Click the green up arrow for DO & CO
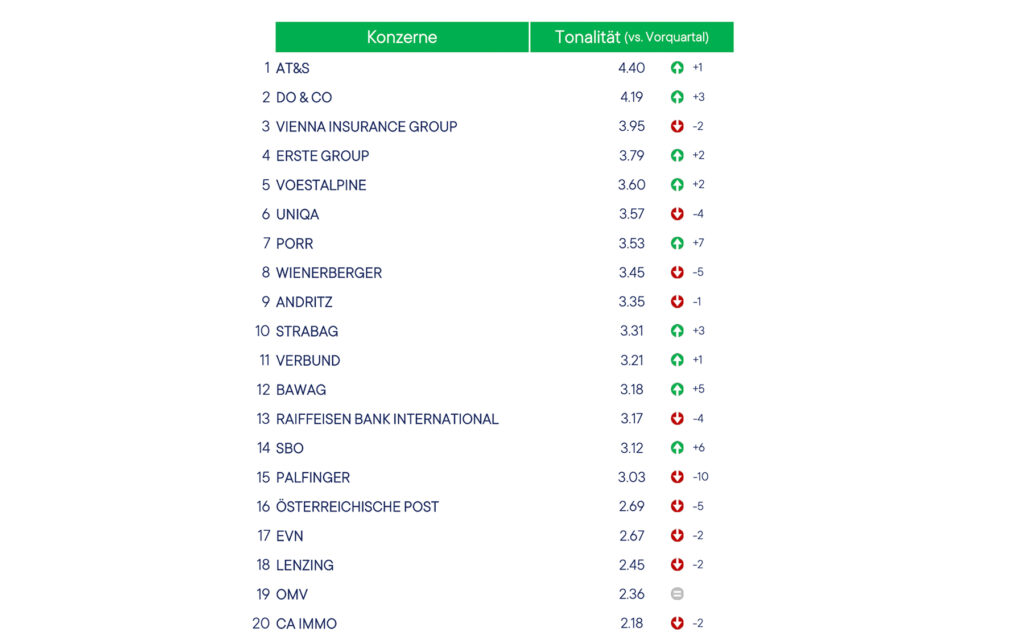 [x=677, y=97]
